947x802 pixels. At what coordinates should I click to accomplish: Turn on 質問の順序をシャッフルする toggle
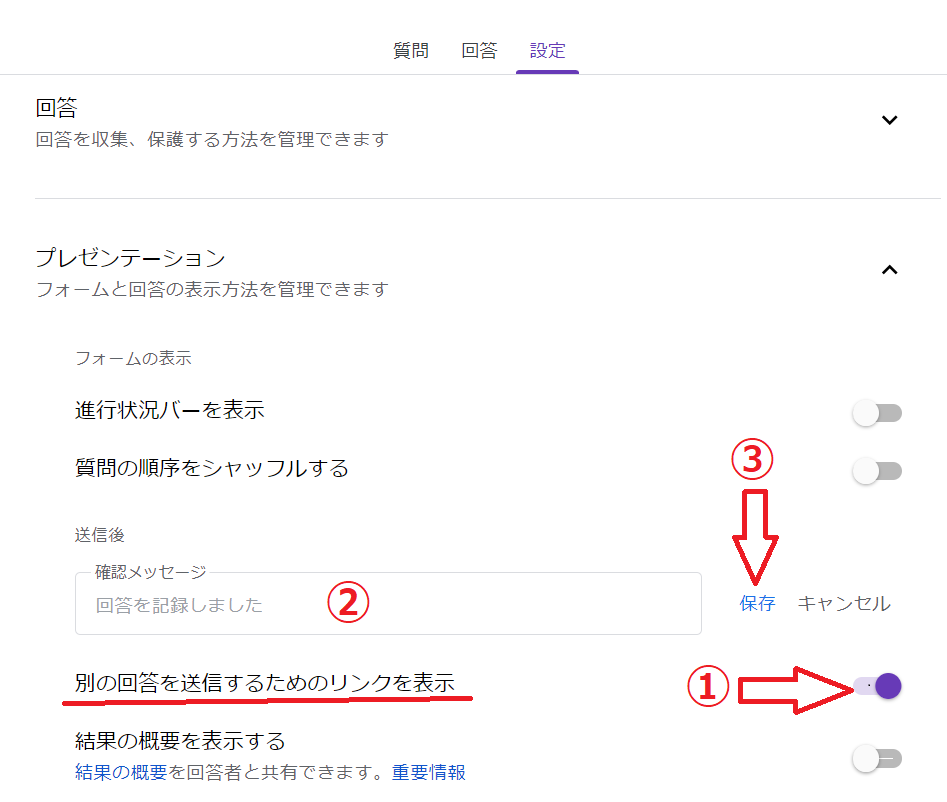click(877, 471)
